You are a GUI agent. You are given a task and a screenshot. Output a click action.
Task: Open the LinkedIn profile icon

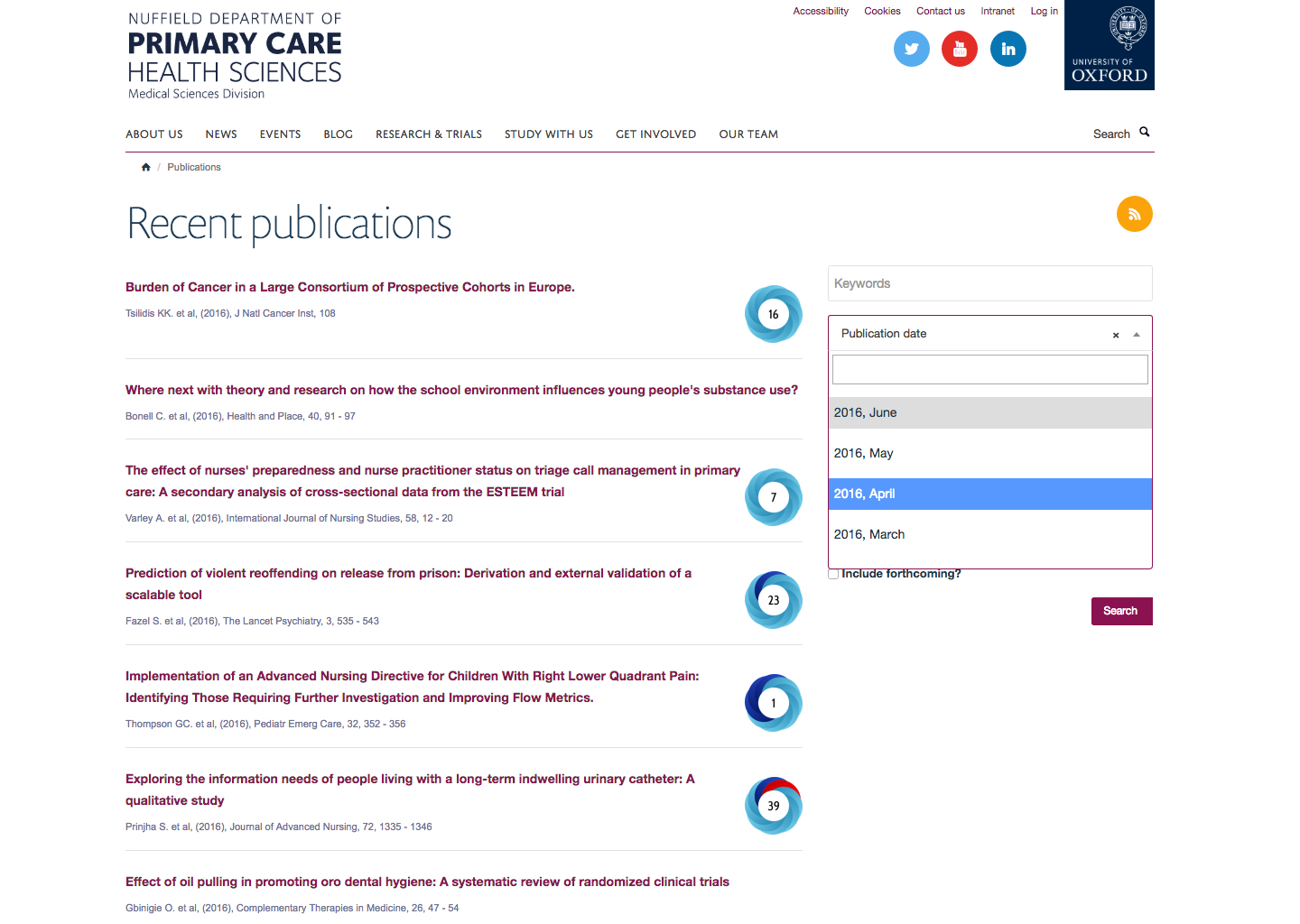click(x=1007, y=49)
